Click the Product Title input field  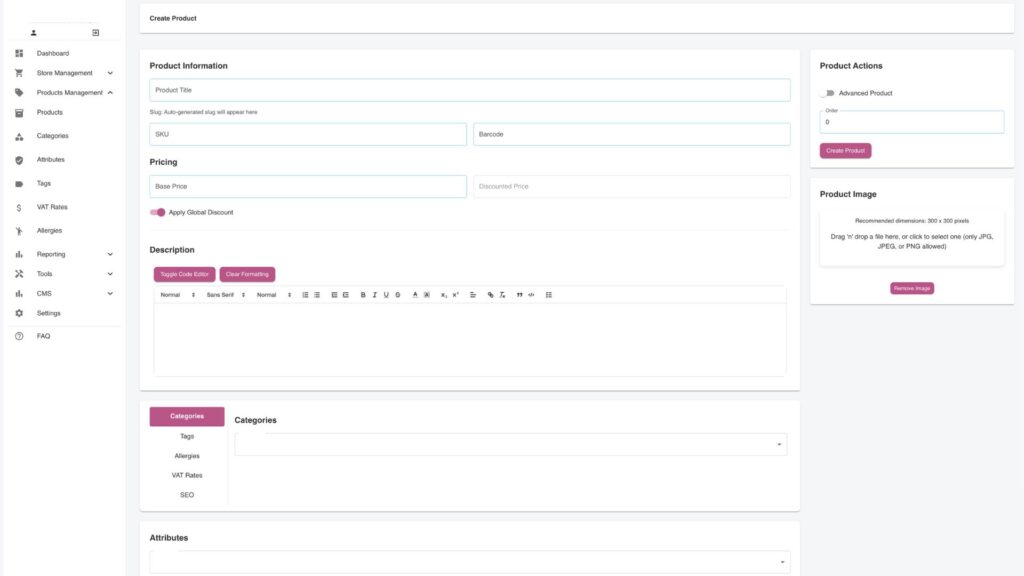click(468, 89)
